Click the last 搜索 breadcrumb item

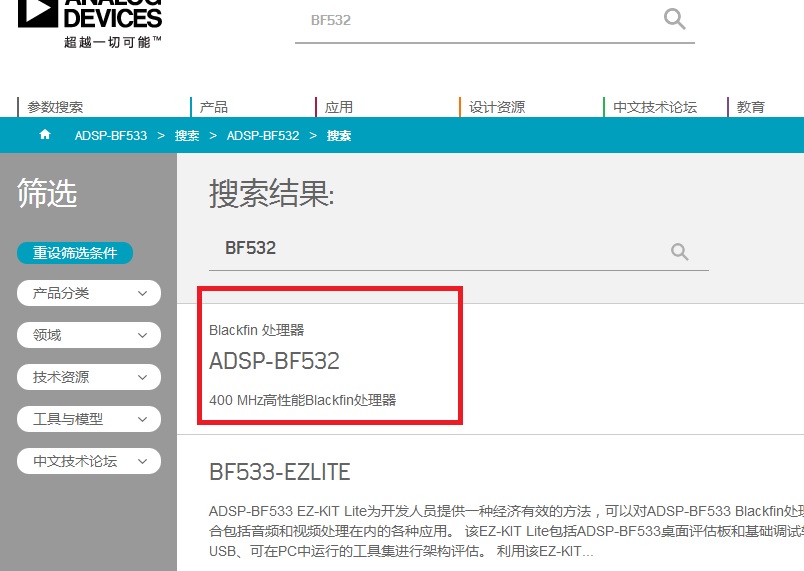point(339,136)
